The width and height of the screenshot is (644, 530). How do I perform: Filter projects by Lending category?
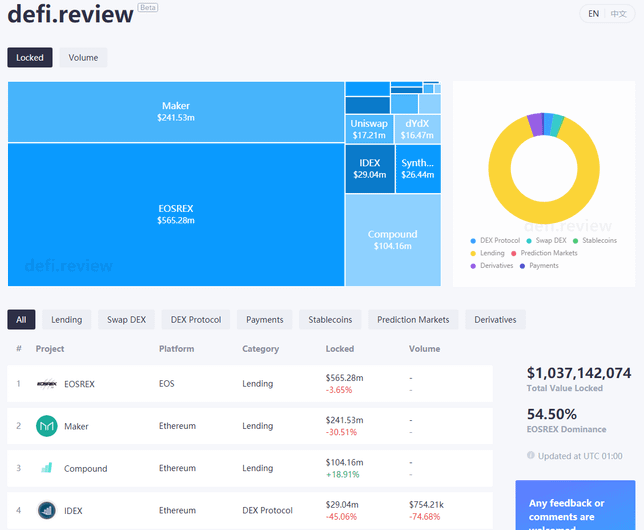(67, 320)
